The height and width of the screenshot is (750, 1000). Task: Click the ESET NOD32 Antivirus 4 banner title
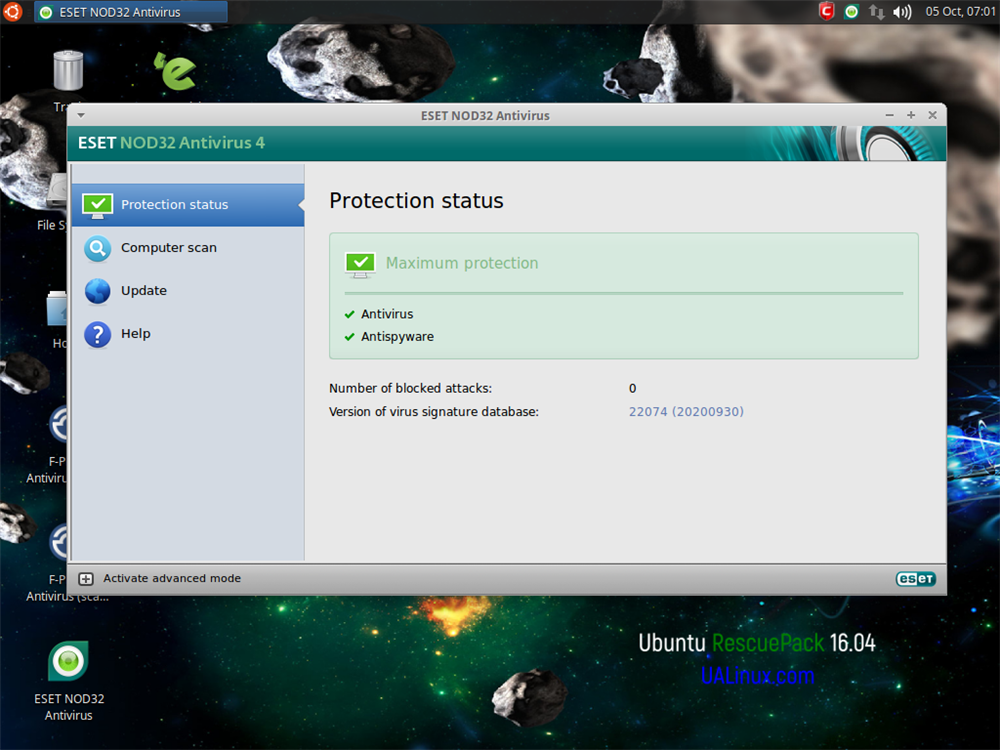[x=171, y=143]
